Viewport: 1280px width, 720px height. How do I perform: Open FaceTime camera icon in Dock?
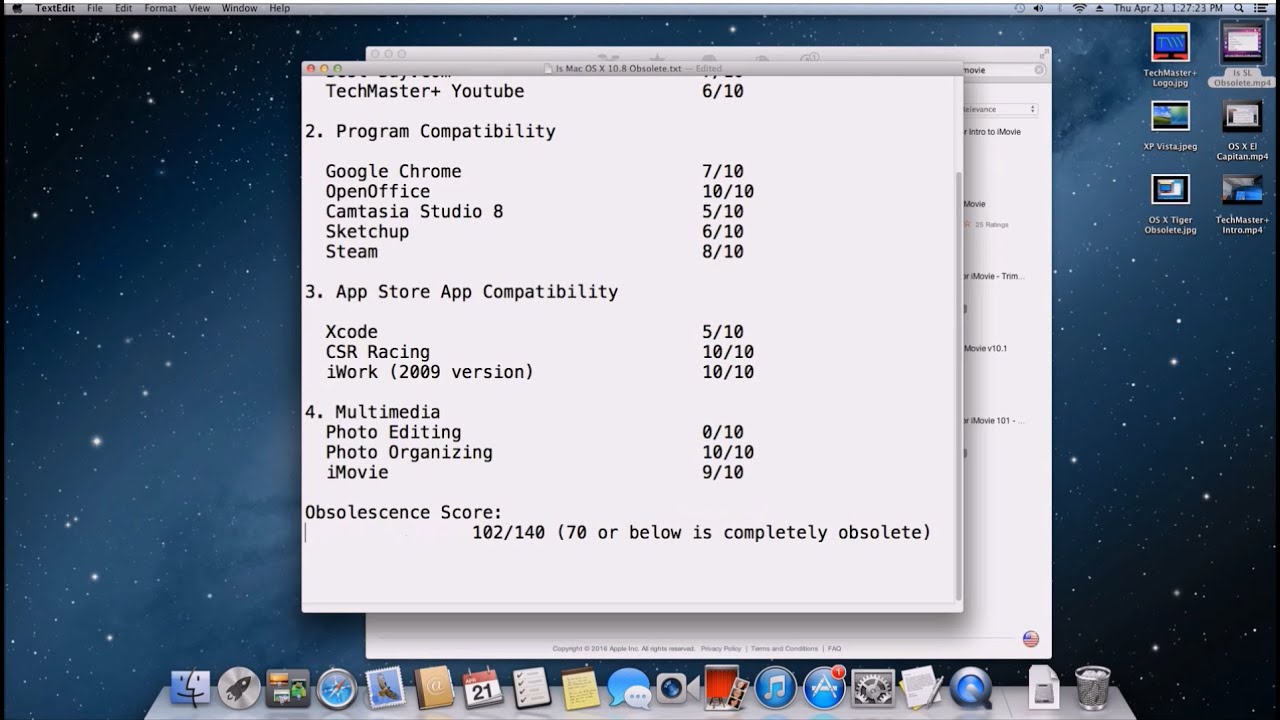click(676, 688)
